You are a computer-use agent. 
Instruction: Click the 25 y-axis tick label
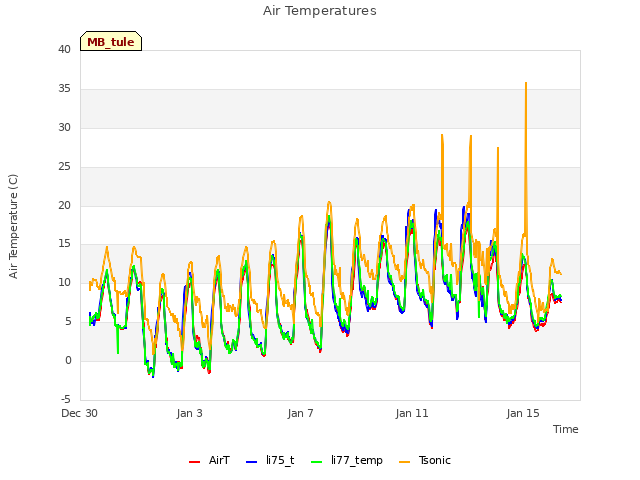[x=64, y=167]
